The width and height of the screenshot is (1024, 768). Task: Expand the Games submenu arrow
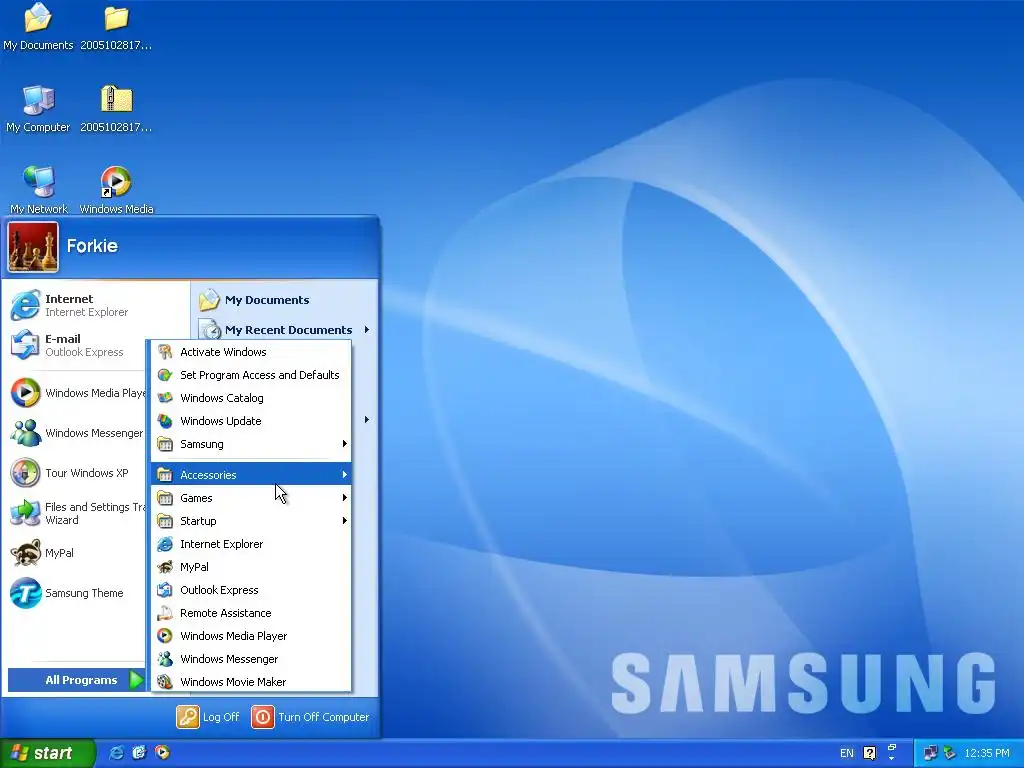click(x=345, y=498)
